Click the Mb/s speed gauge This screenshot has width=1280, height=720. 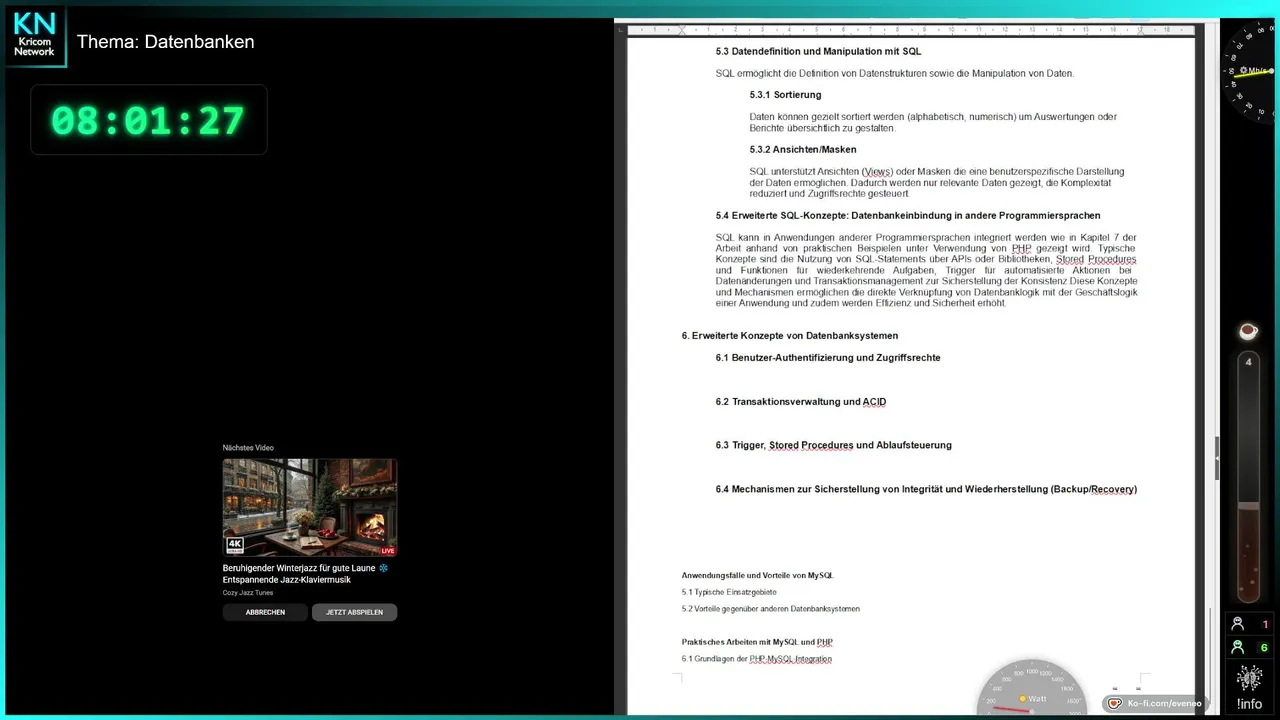tap(1250, 72)
